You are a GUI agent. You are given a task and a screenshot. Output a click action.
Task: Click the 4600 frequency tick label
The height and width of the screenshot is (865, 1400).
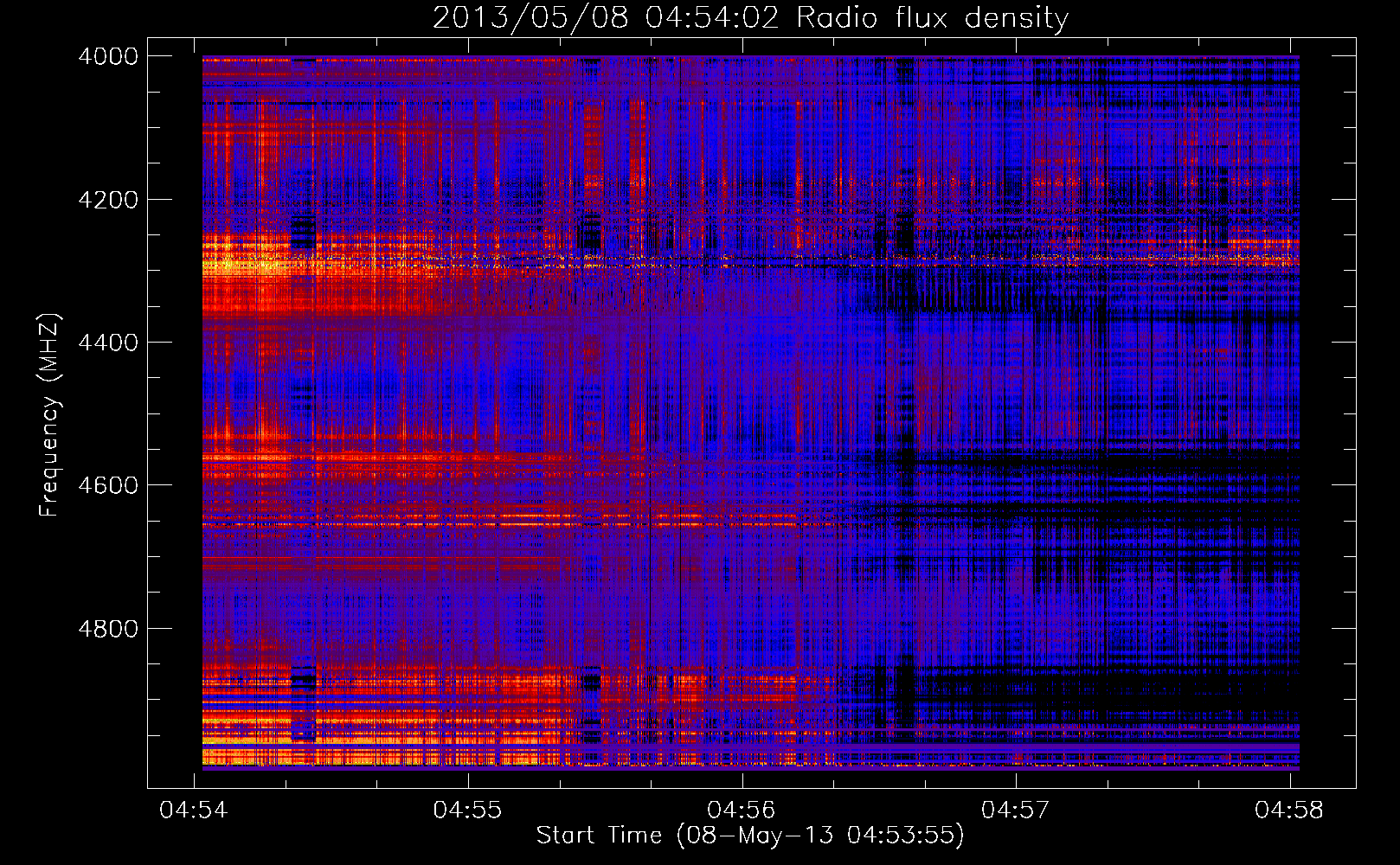(108, 485)
